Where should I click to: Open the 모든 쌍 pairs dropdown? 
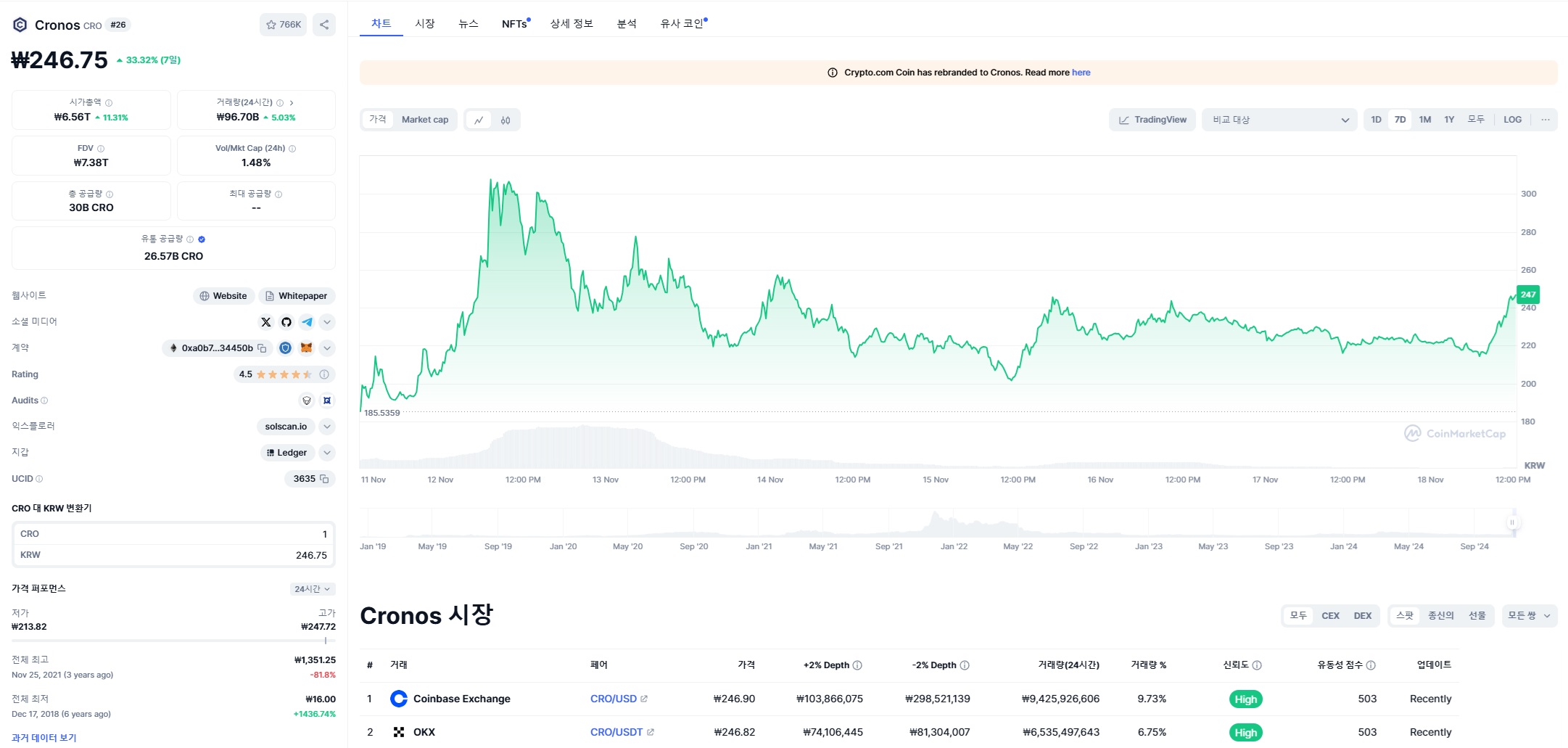click(1530, 616)
